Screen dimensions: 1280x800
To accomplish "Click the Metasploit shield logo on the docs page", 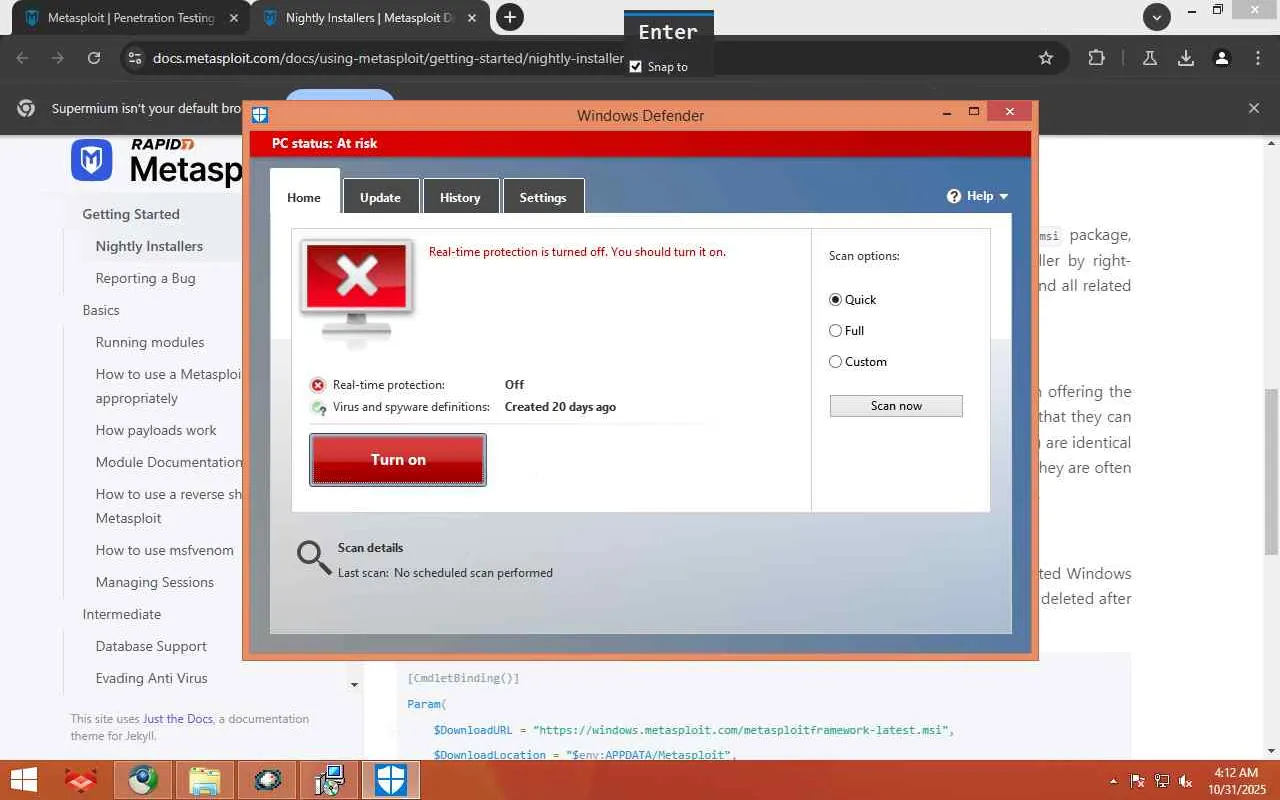I will click(x=92, y=160).
